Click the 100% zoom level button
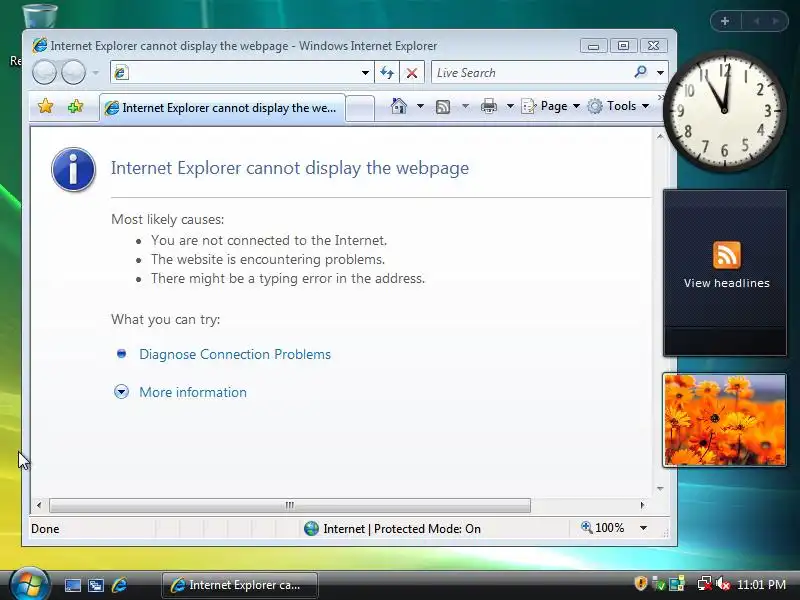Viewport: 800px width, 600px height. tap(603, 528)
